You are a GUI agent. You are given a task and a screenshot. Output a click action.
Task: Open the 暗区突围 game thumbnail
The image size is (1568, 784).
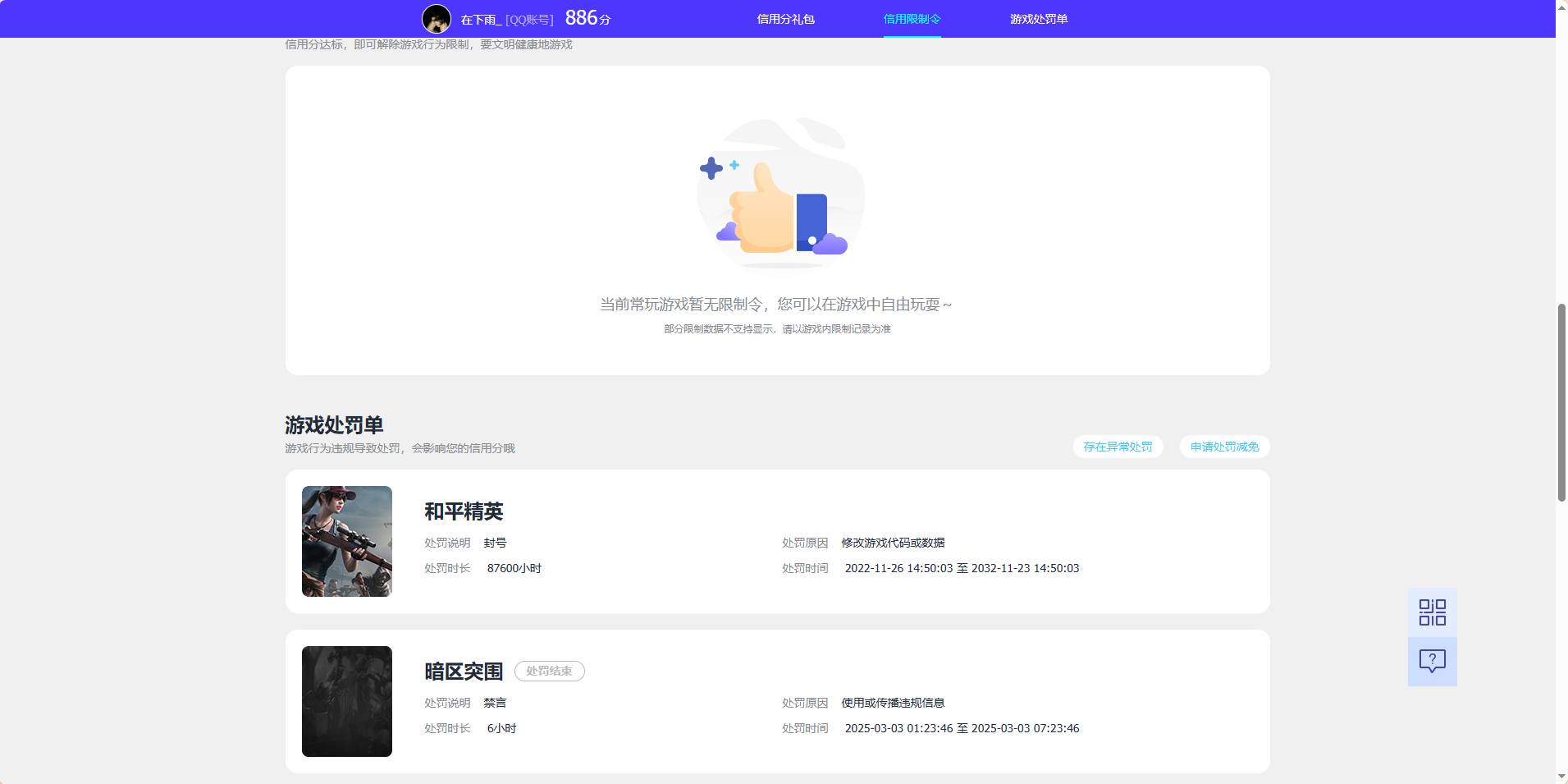tap(347, 701)
